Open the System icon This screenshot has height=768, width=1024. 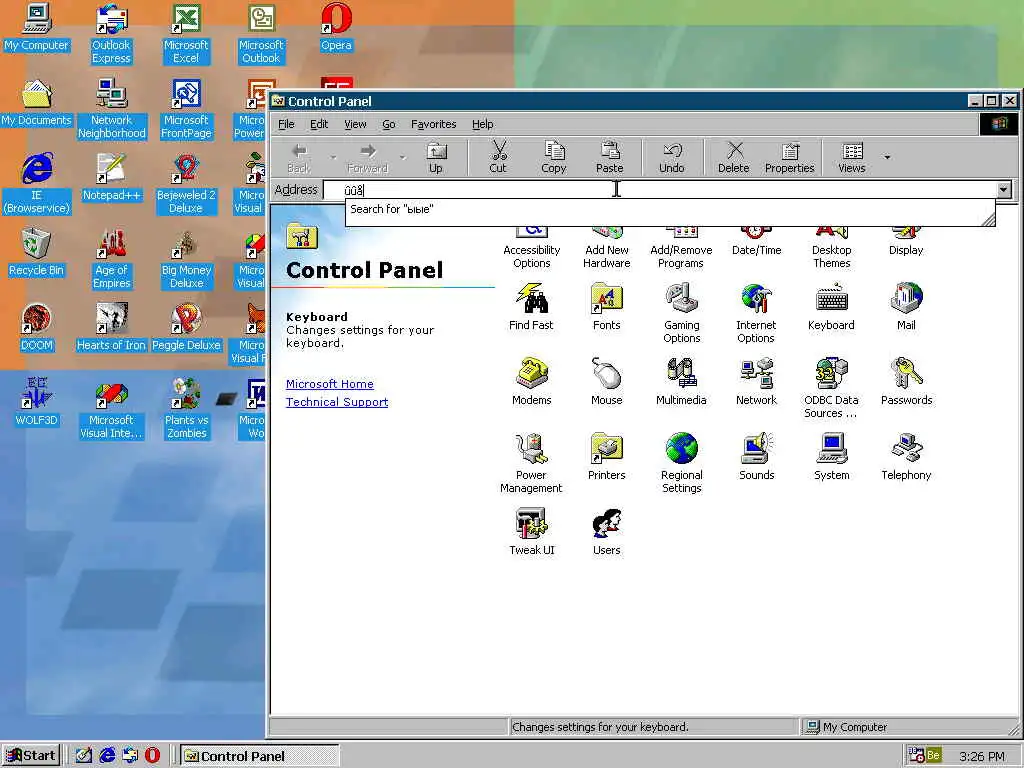pyautogui.click(x=831, y=457)
